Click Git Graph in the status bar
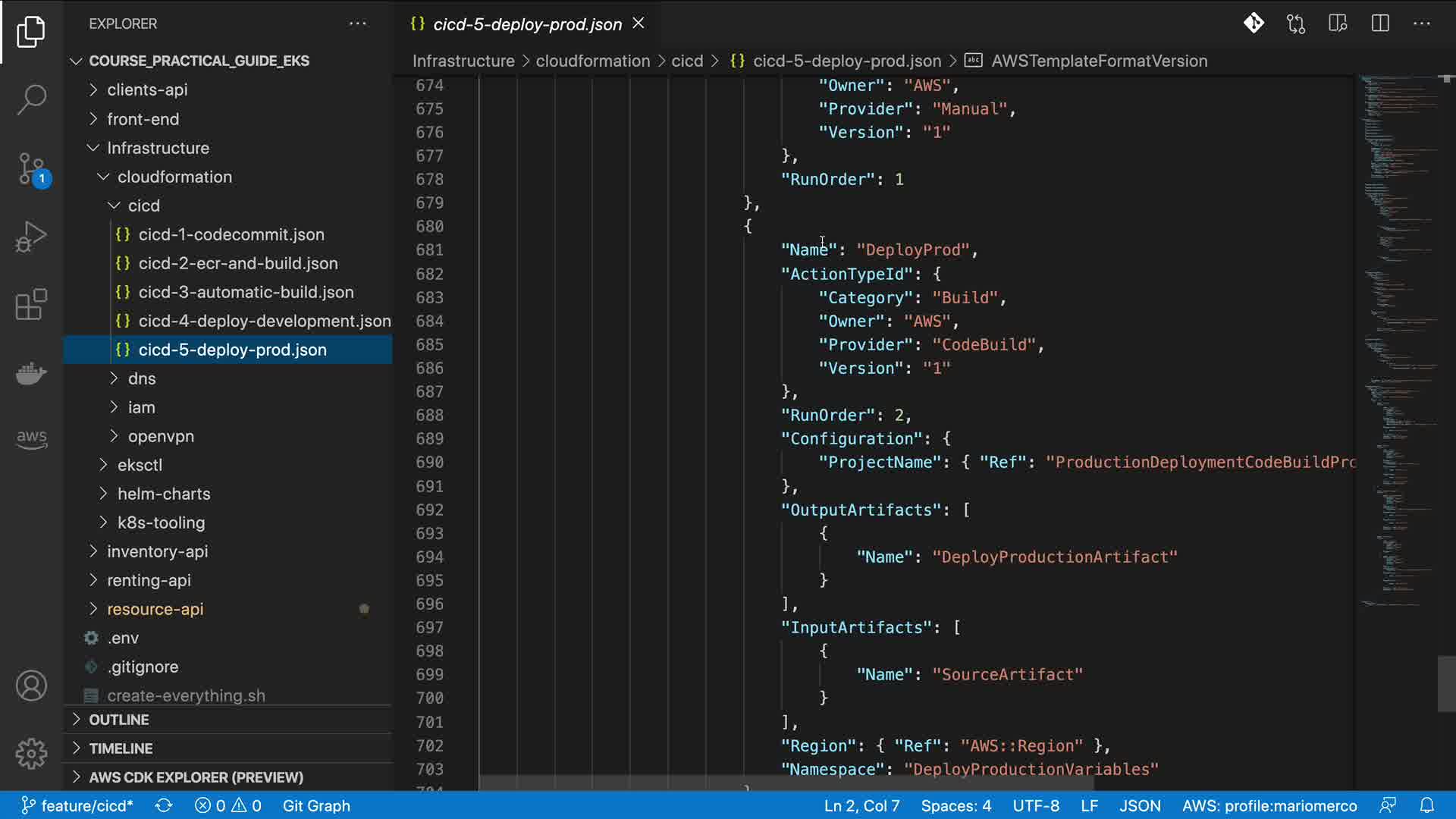1456x819 pixels. coord(316,805)
